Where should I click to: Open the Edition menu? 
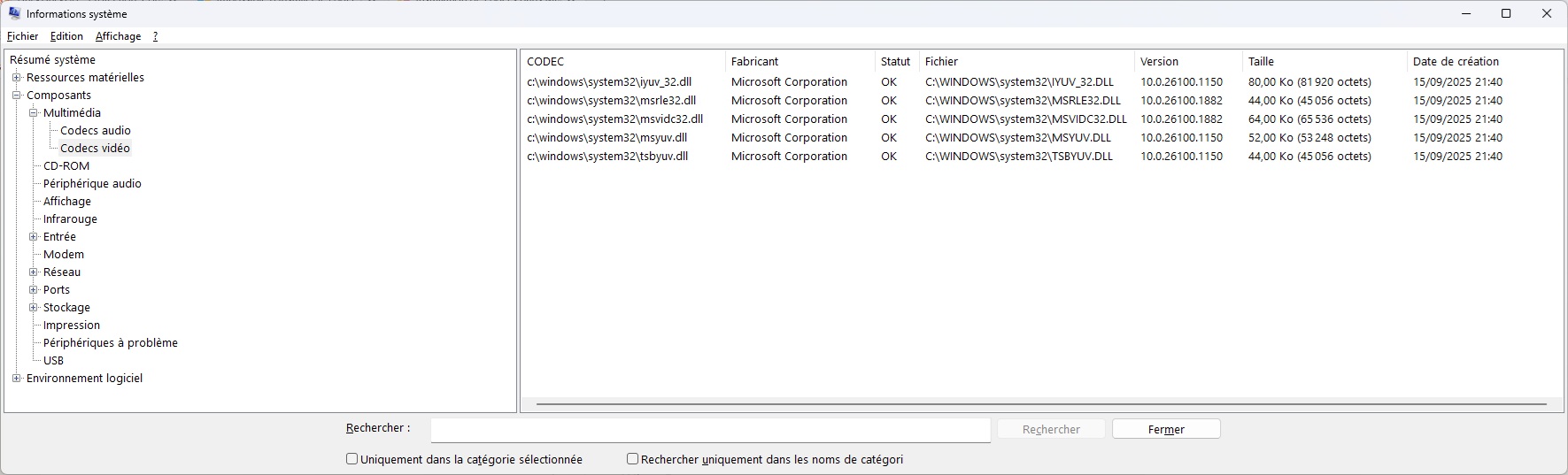click(x=66, y=36)
